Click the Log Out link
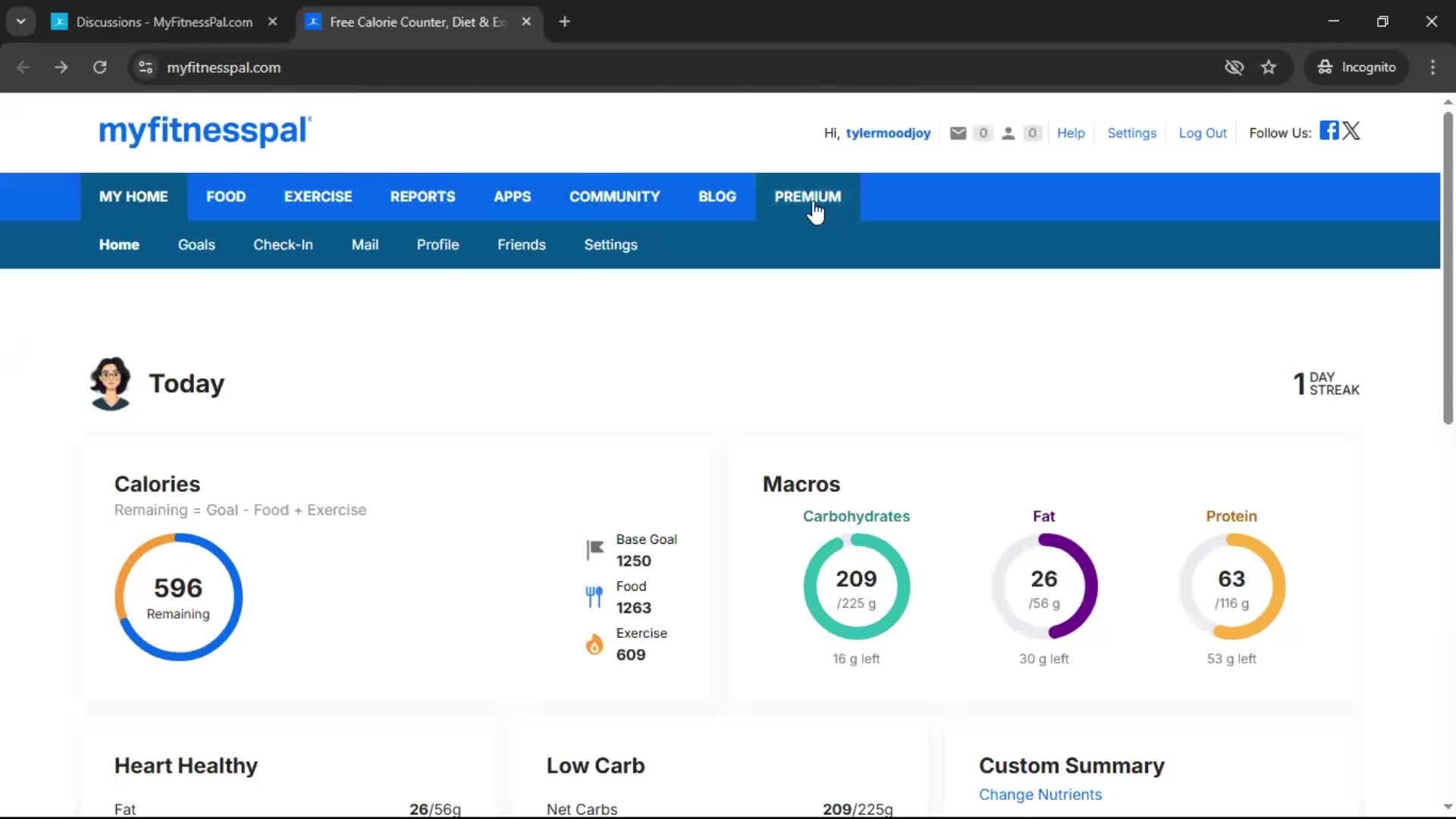The height and width of the screenshot is (819, 1456). tap(1203, 133)
